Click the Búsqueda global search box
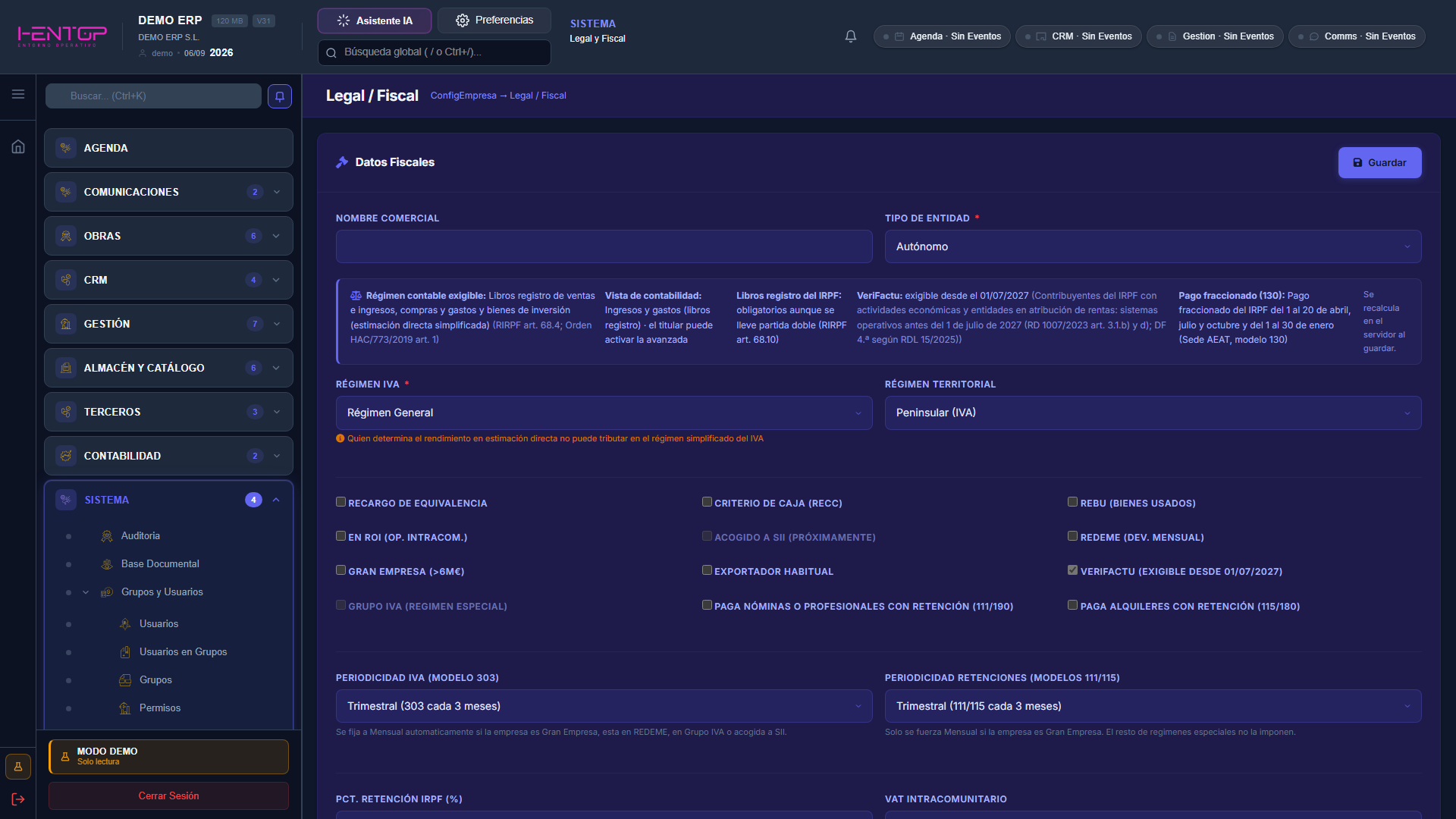1456x819 pixels. 434,52
